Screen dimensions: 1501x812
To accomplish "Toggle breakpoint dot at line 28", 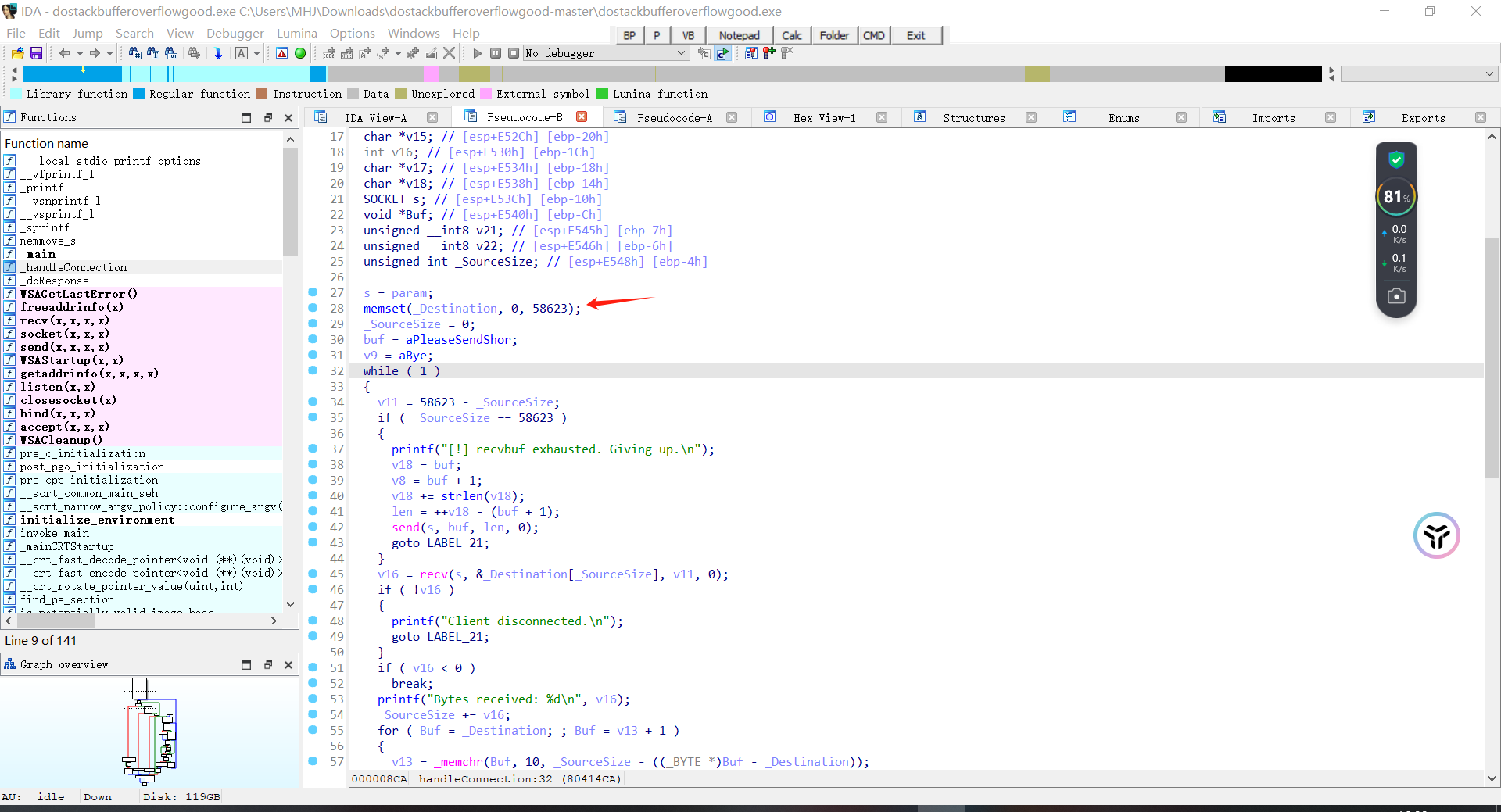I will [313, 308].
